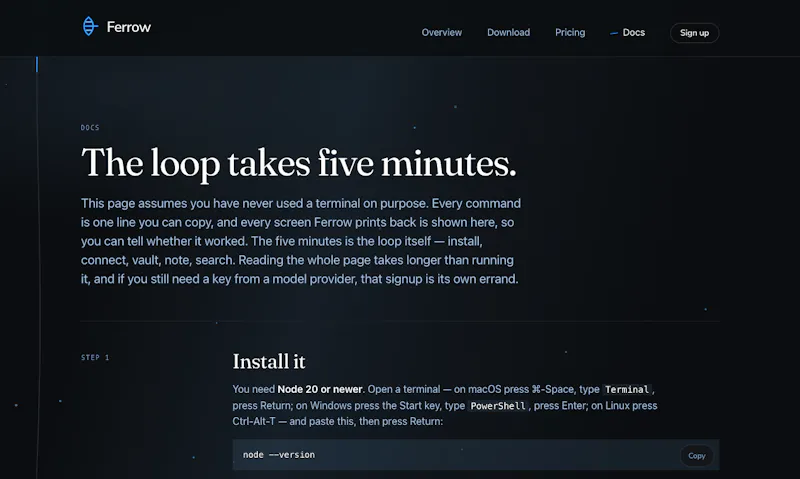The image size is (800, 479).
Task: Click the inline 'PowerShell' code text
Action: 498,406
